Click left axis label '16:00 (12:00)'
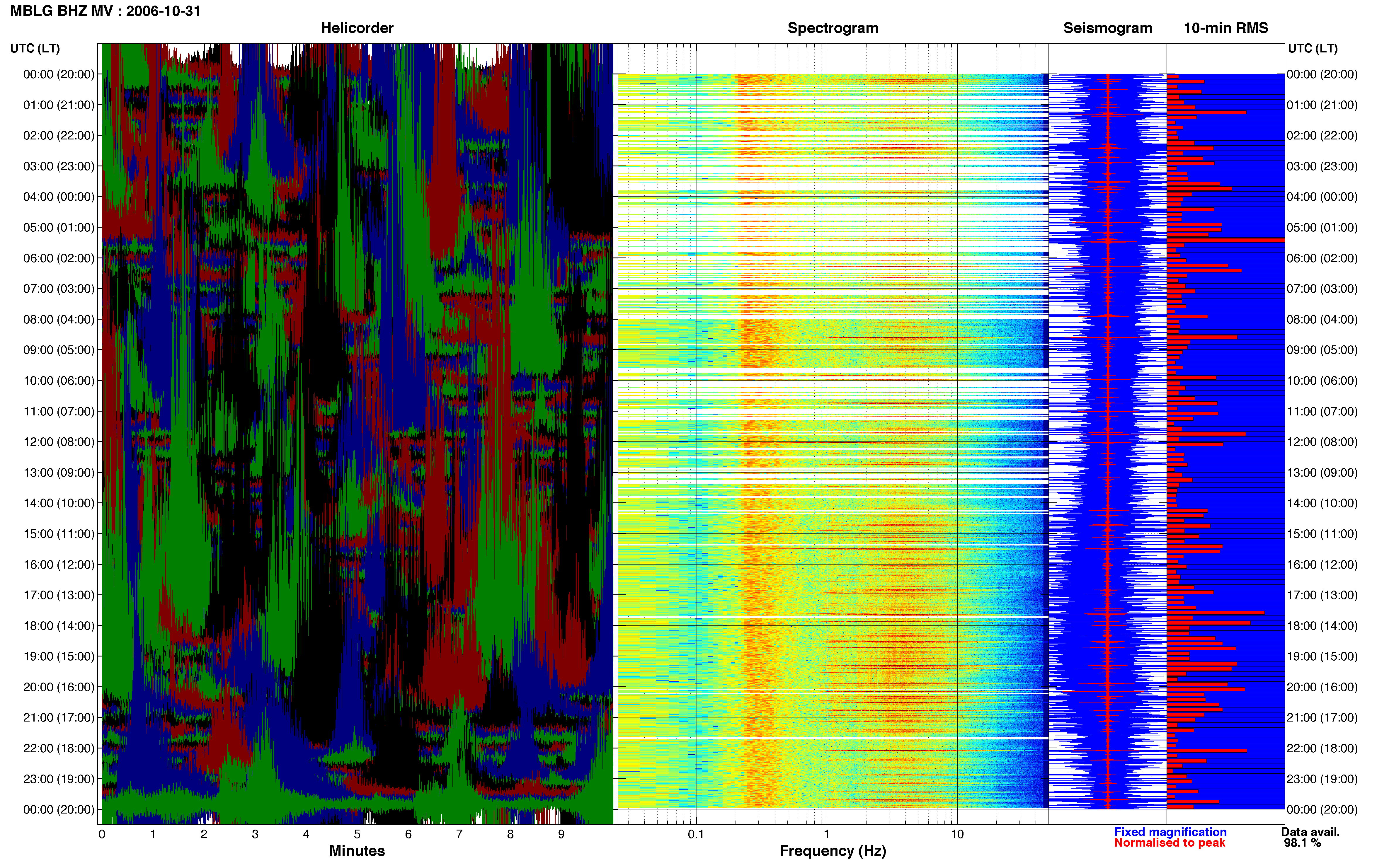The width and height of the screenshot is (1389, 868). coord(59,564)
